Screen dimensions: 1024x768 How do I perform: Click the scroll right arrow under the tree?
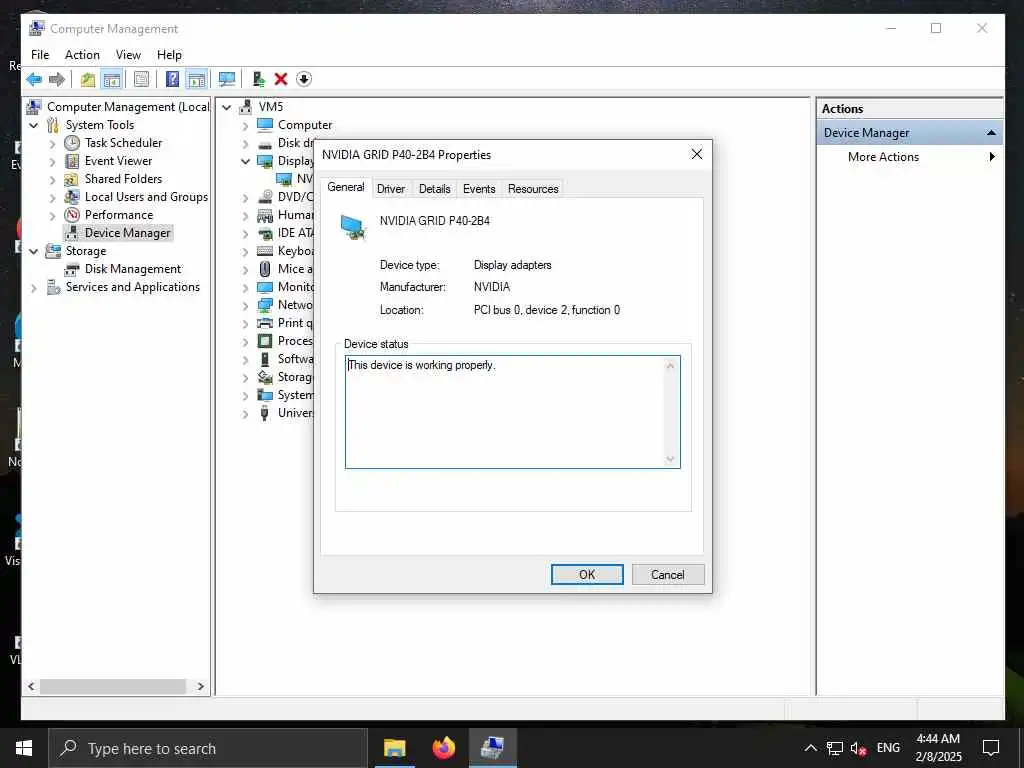click(x=200, y=686)
